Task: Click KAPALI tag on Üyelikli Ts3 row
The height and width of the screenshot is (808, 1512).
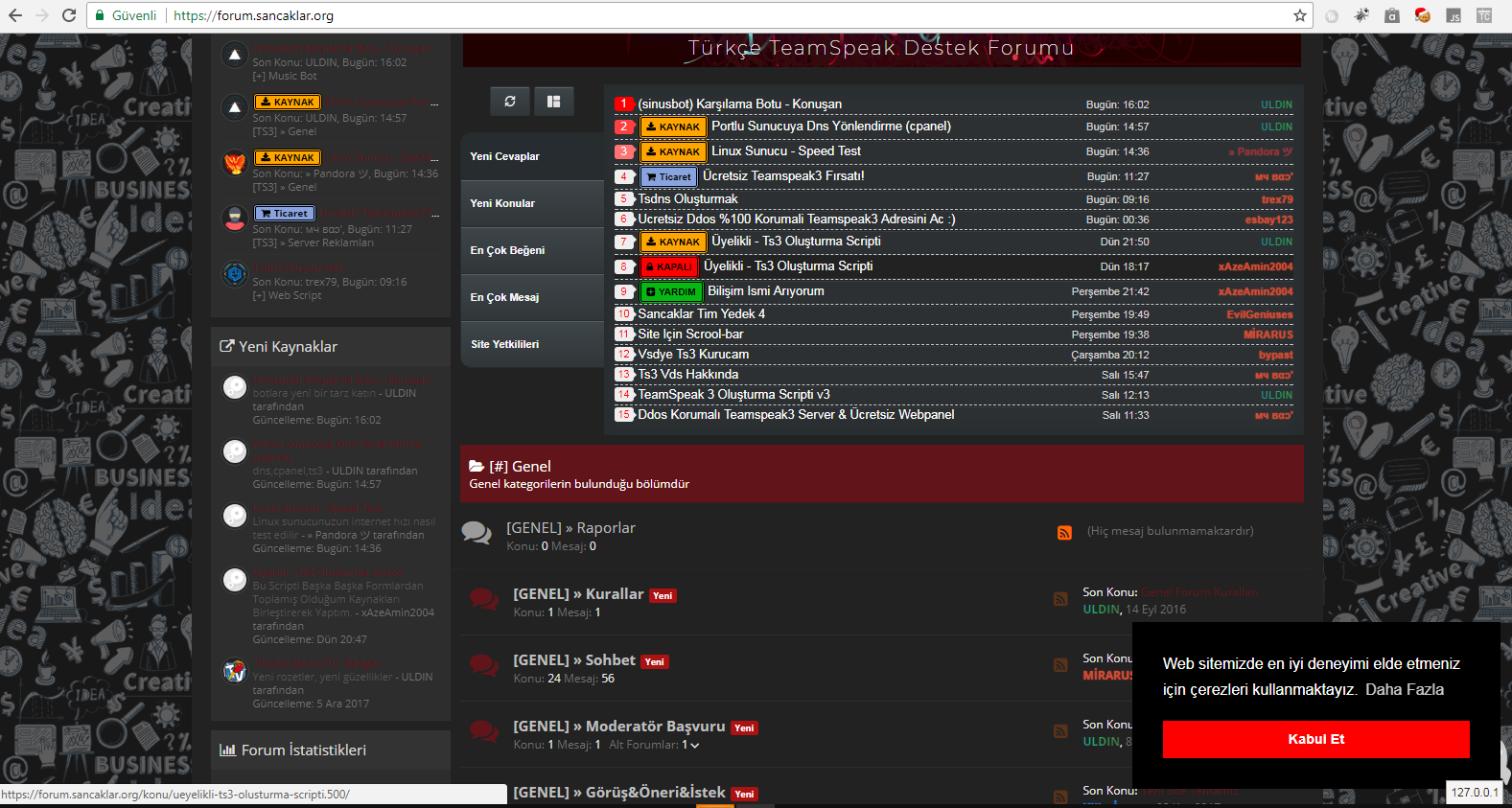Action: (x=669, y=266)
